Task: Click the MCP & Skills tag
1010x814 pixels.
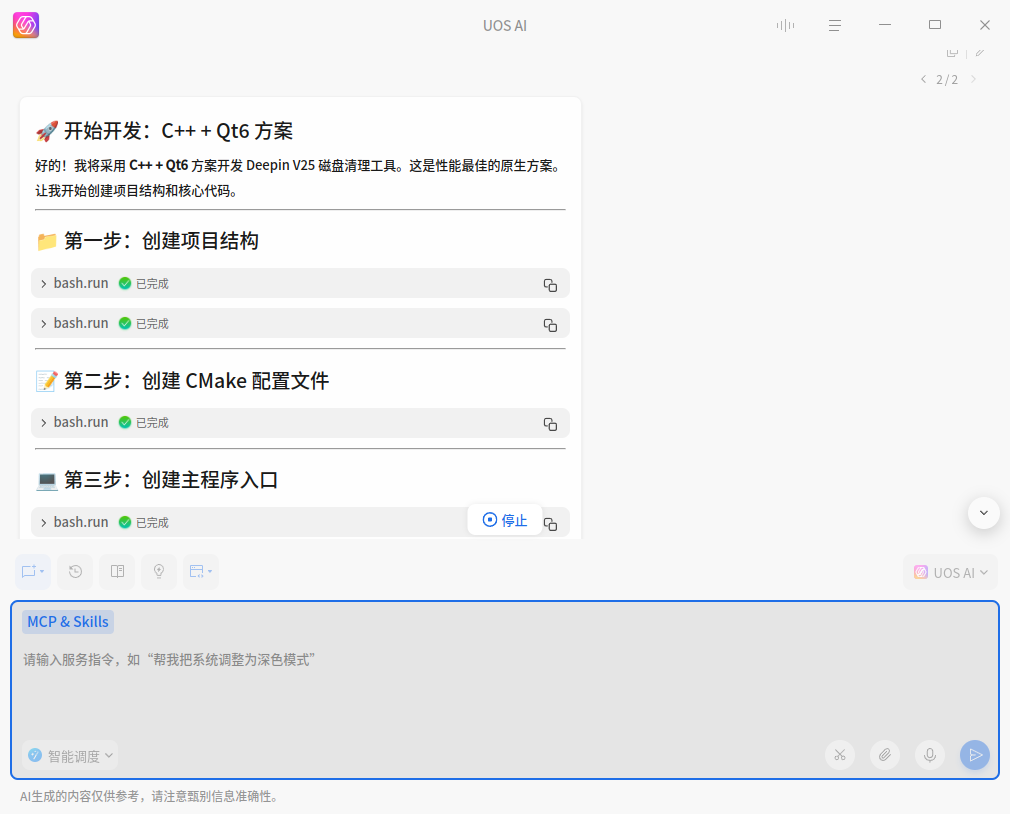Action: coord(67,621)
